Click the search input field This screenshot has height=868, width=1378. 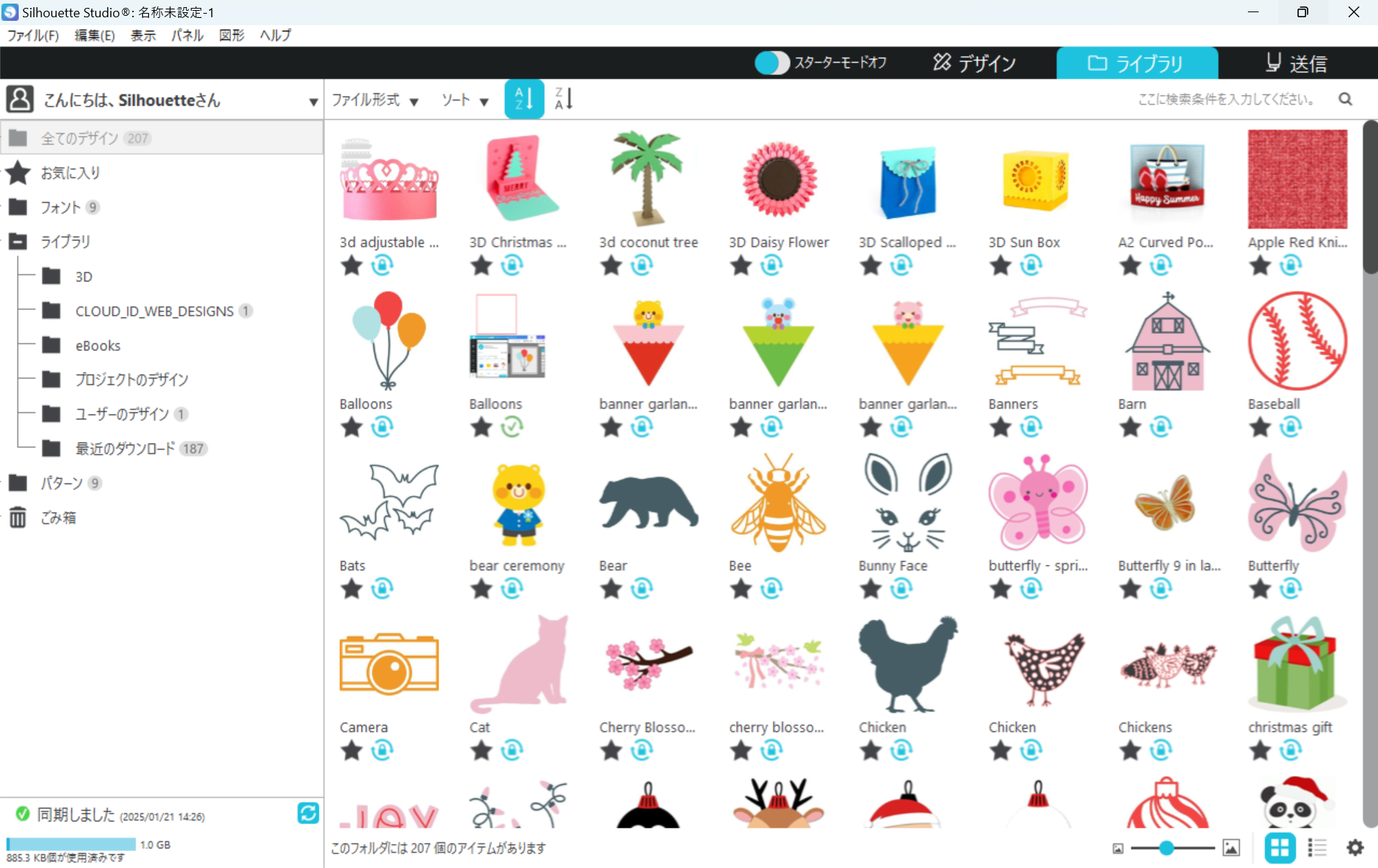(x=1226, y=99)
